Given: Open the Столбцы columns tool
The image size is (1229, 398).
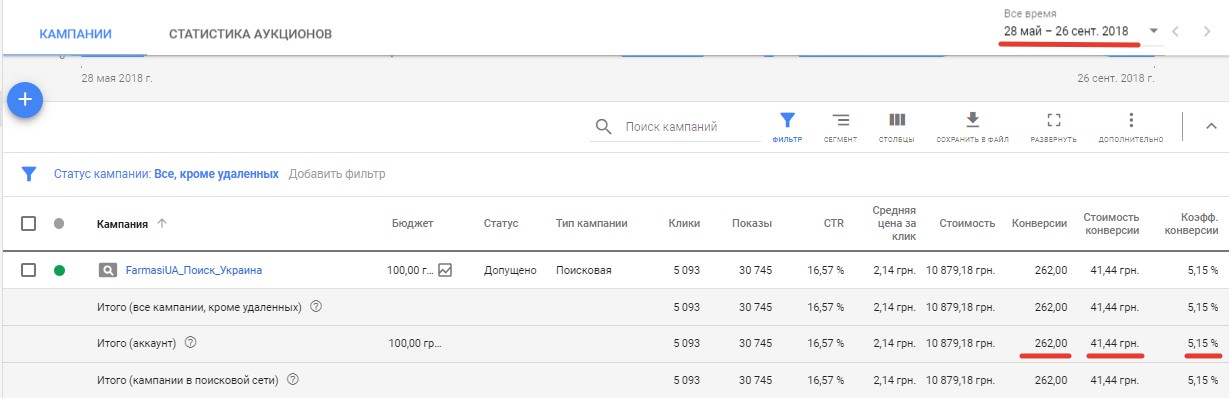Looking at the screenshot, I should click(896, 127).
